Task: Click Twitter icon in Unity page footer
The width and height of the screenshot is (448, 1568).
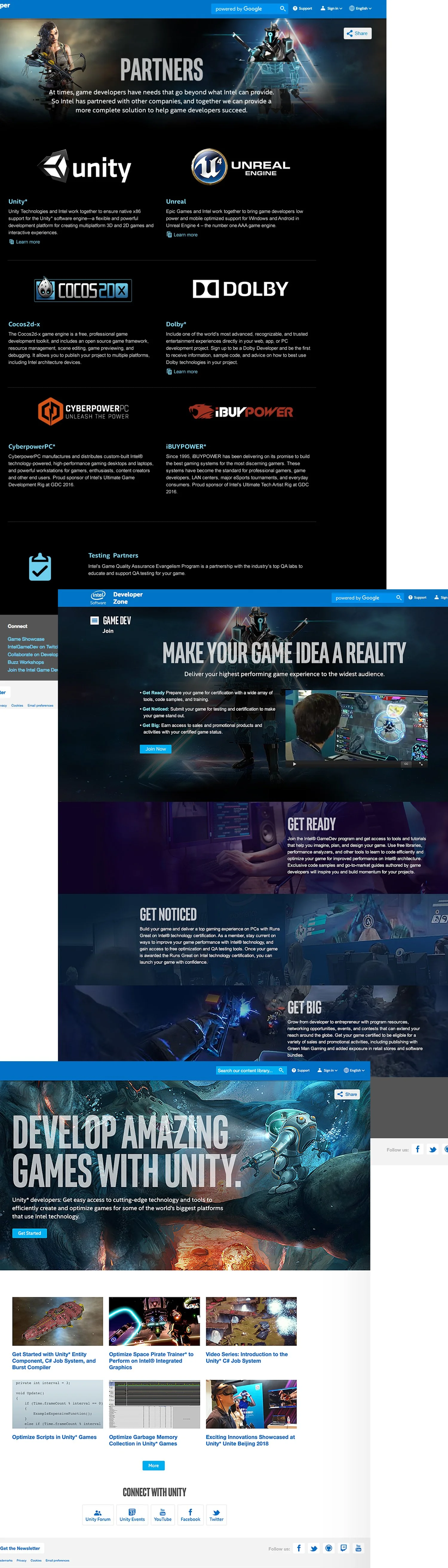Action: [x=314, y=1548]
